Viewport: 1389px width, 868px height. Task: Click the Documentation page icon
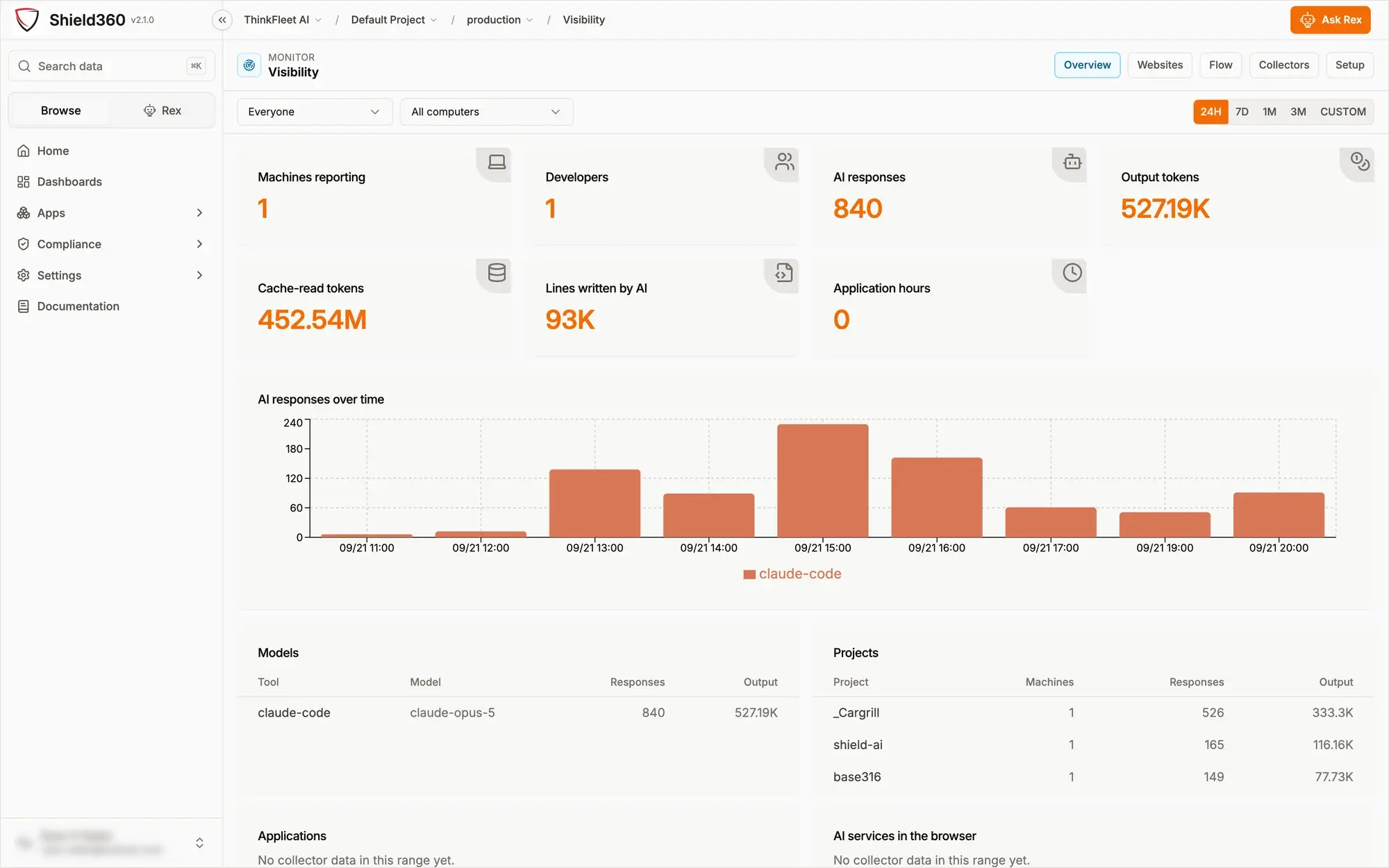(x=24, y=306)
